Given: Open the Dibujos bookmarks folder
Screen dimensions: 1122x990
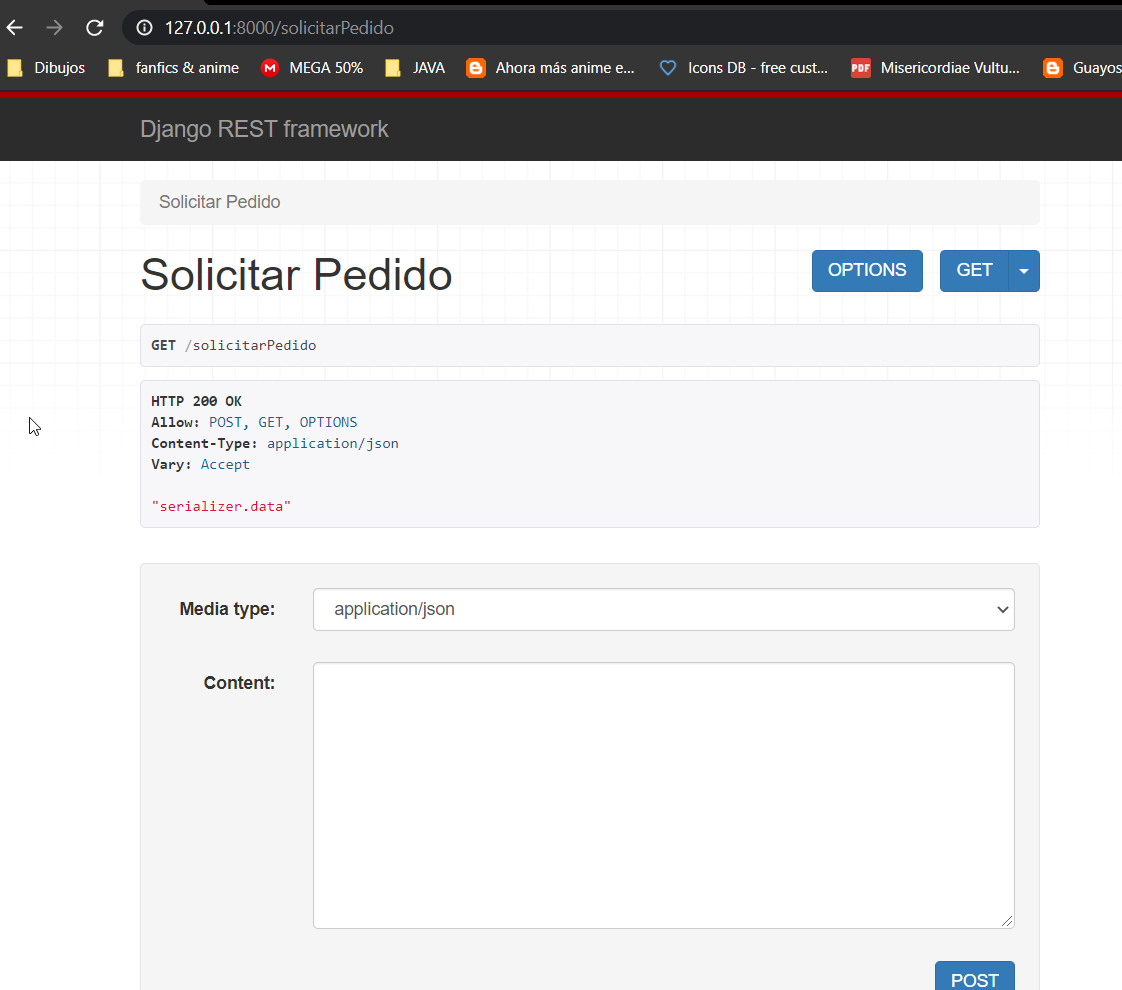Looking at the screenshot, I should point(47,67).
